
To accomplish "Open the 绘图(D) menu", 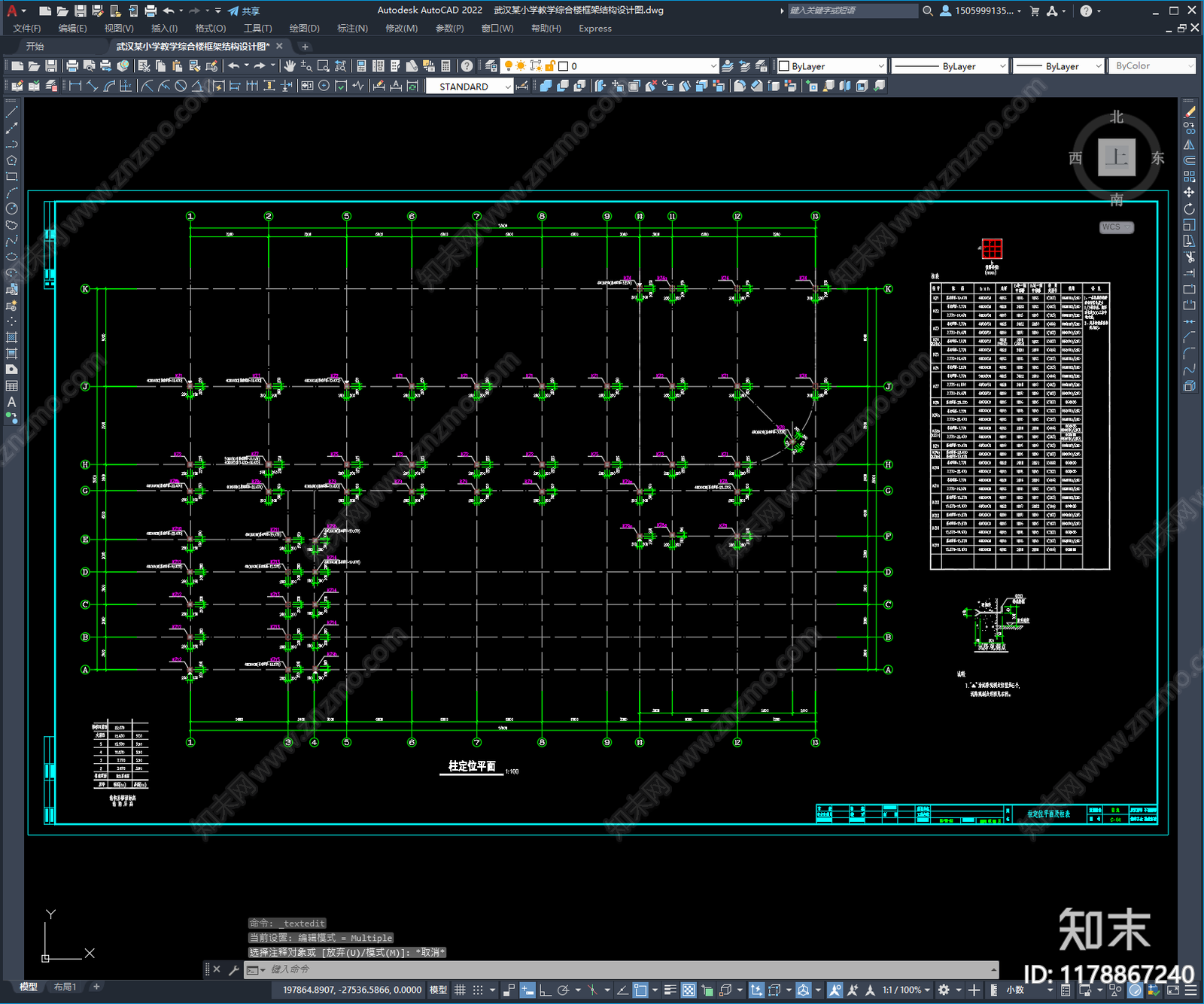I will pos(304,29).
